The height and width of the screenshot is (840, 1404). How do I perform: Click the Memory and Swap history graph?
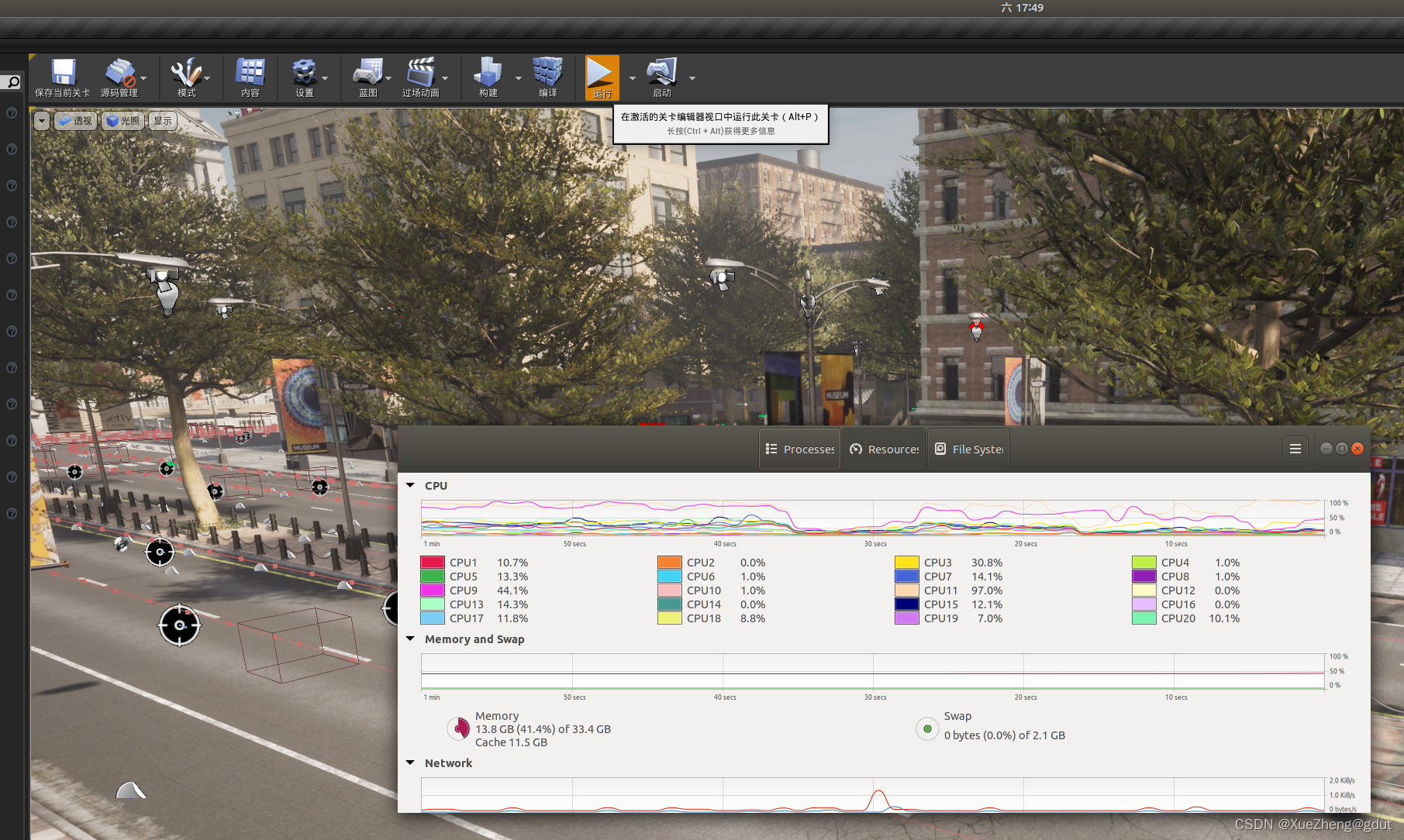(x=873, y=671)
